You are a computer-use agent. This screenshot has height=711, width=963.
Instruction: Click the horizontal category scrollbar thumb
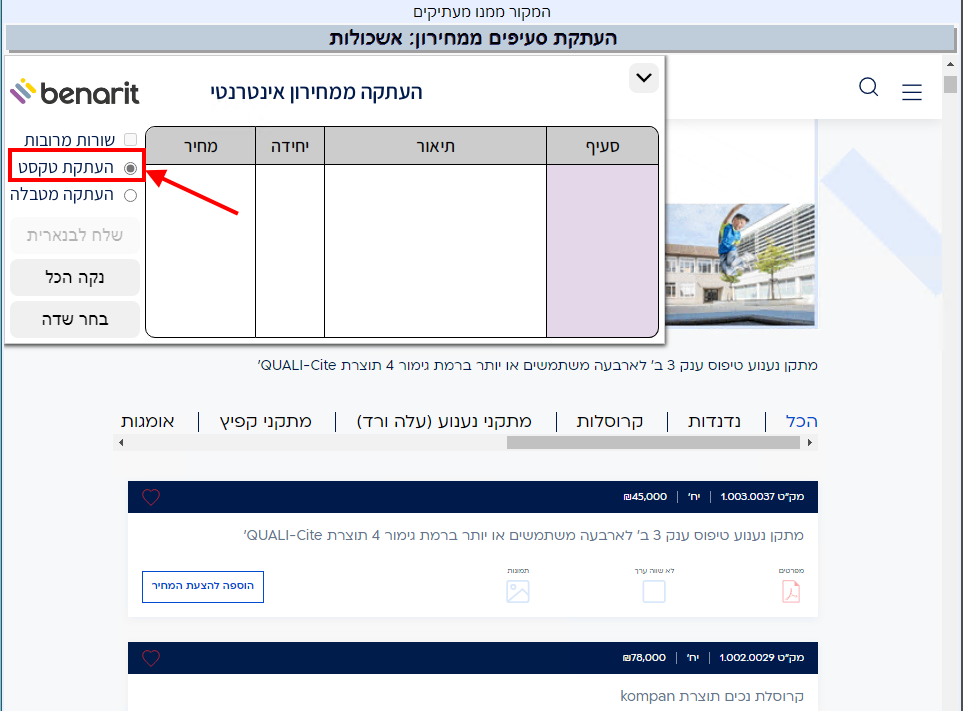tap(660, 442)
